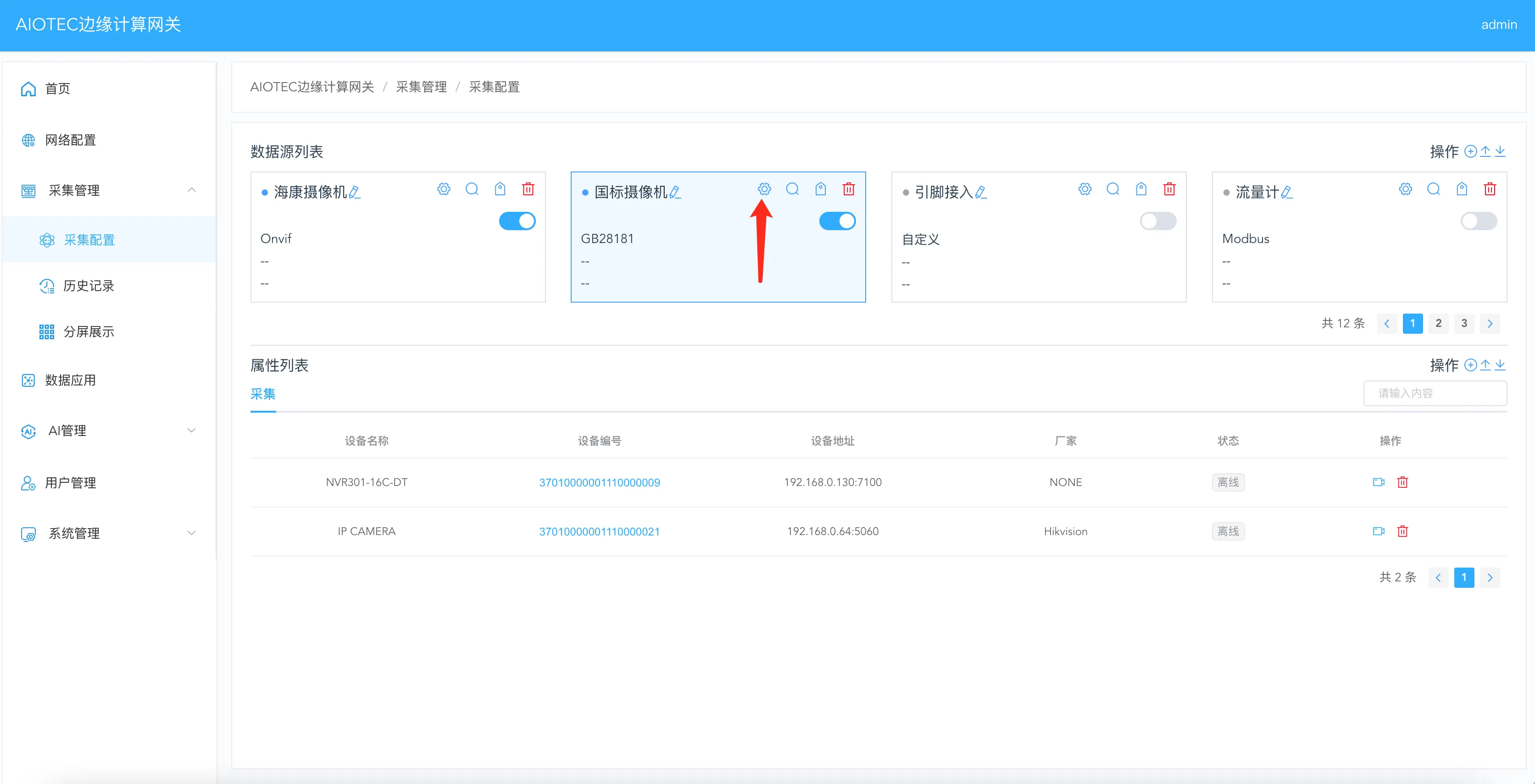Delete the IP CAMERA device row
Screen dimensions: 1535x784
(x=1403, y=531)
